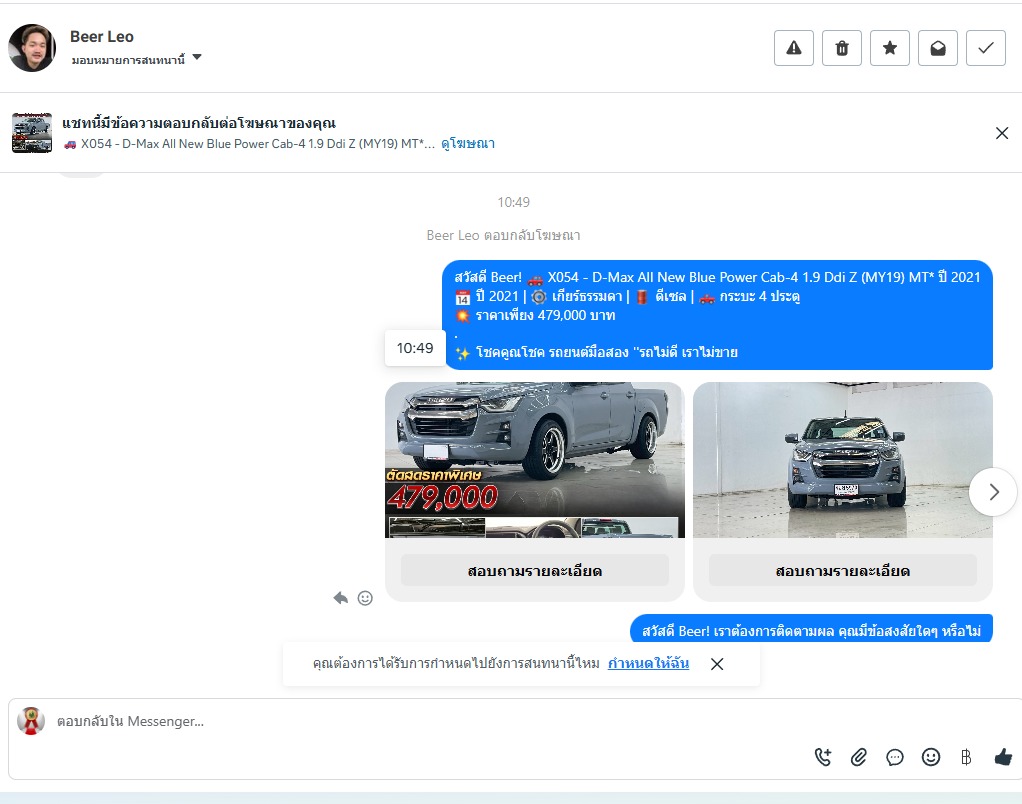1022x804 pixels.
Task: Advance the carousel with the right chevron
Action: tap(993, 492)
